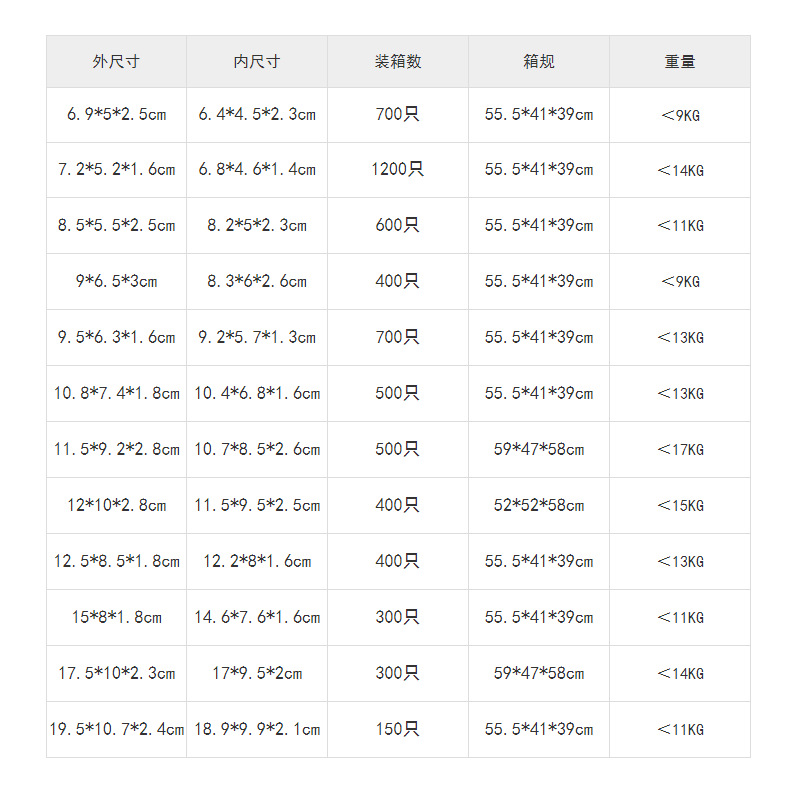Click outer size cell 19.5*10.7*2.4cm

(116, 730)
